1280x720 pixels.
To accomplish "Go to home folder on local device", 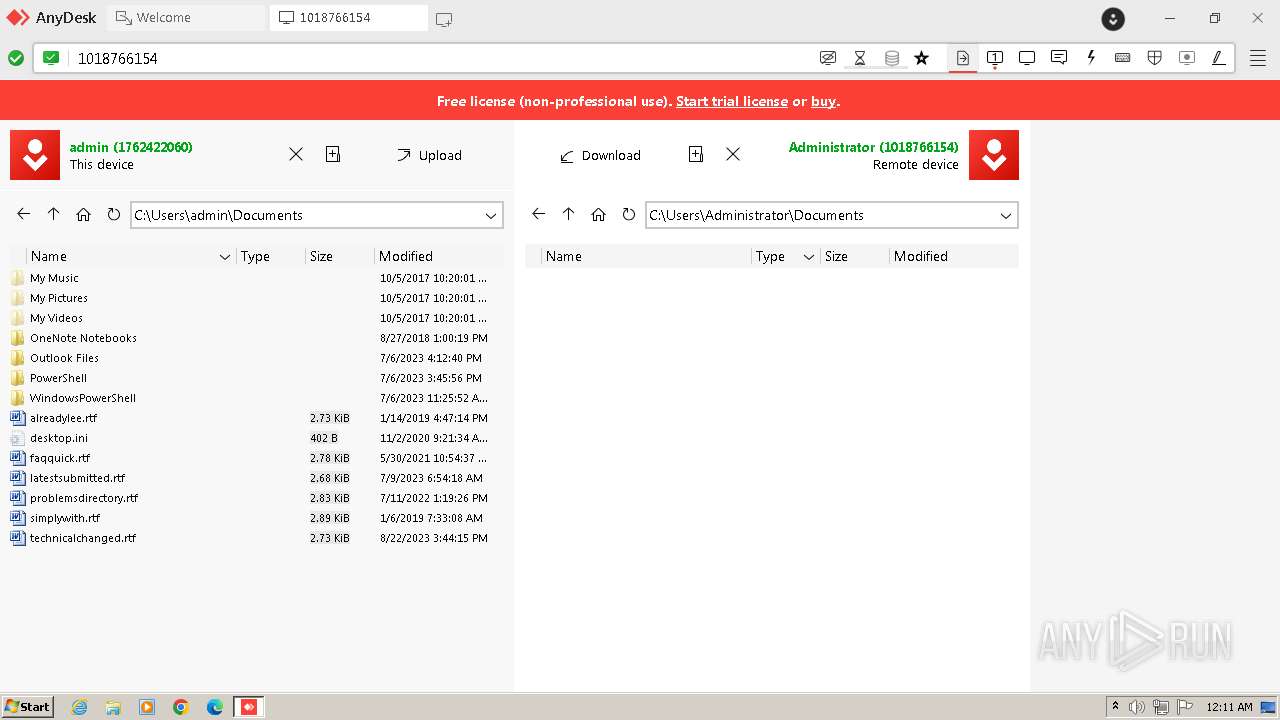I will pos(84,214).
